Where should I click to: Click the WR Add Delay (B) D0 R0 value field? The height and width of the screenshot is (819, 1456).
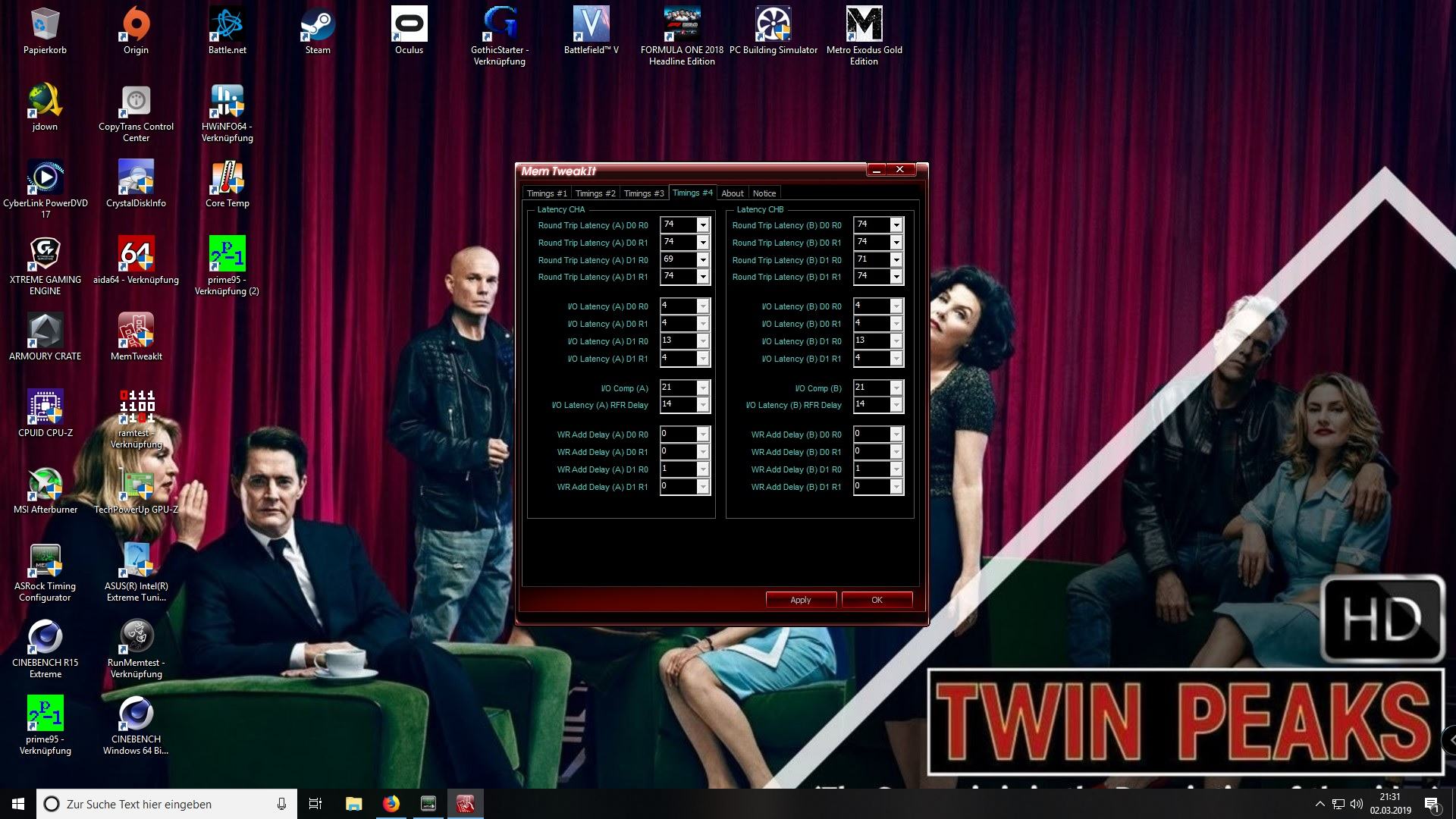click(x=872, y=435)
